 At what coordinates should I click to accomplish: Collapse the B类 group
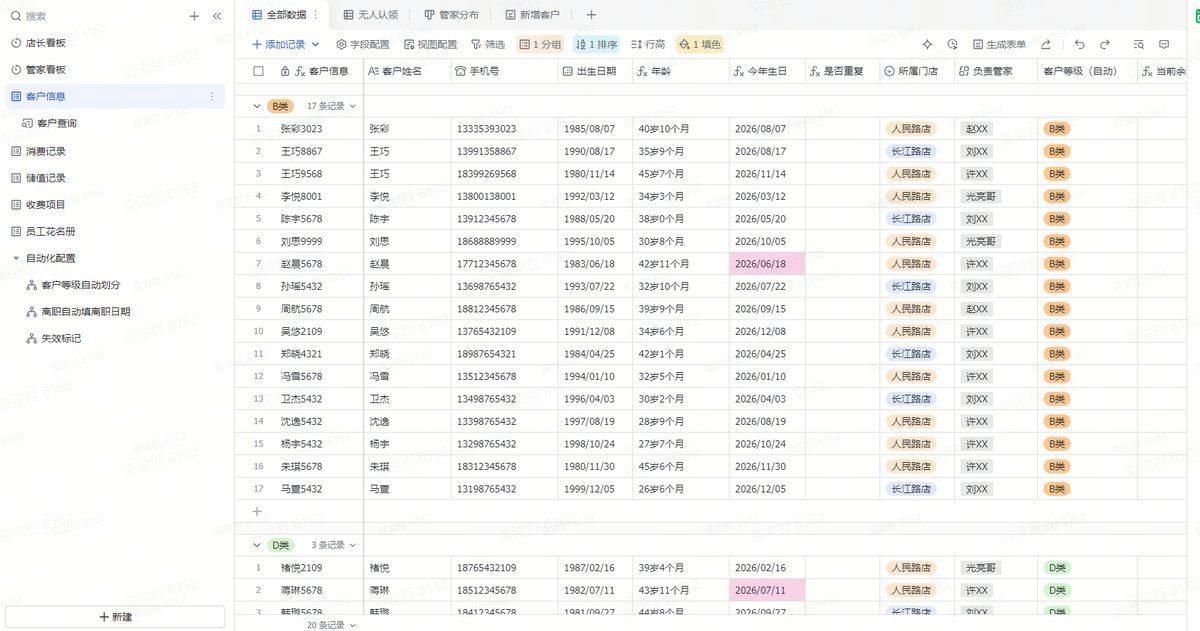tap(257, 106)
